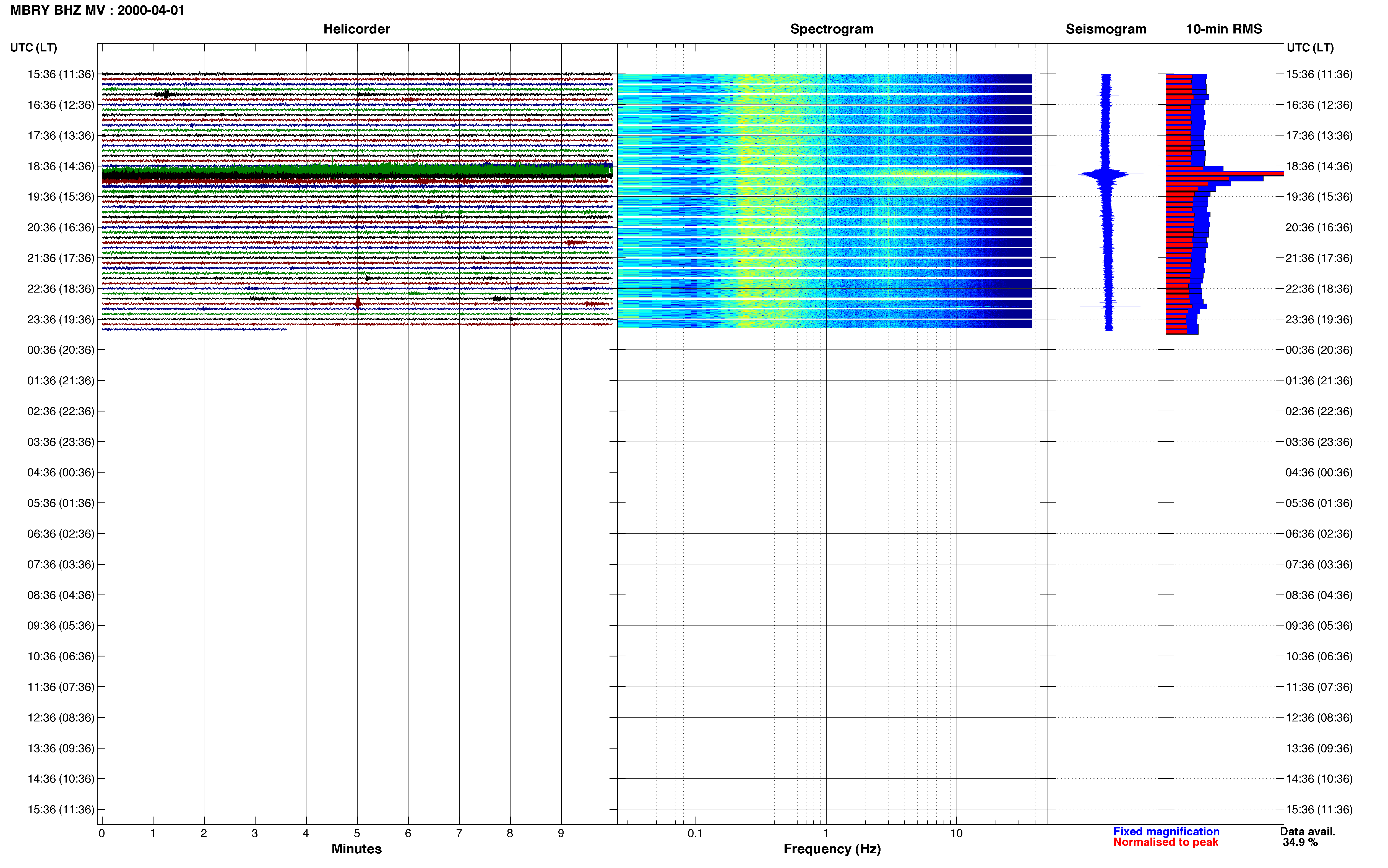Click the left time label "08:36 (04:36)"
The width and height of the screenshot is (1388, 868).
tap(61, 595)
